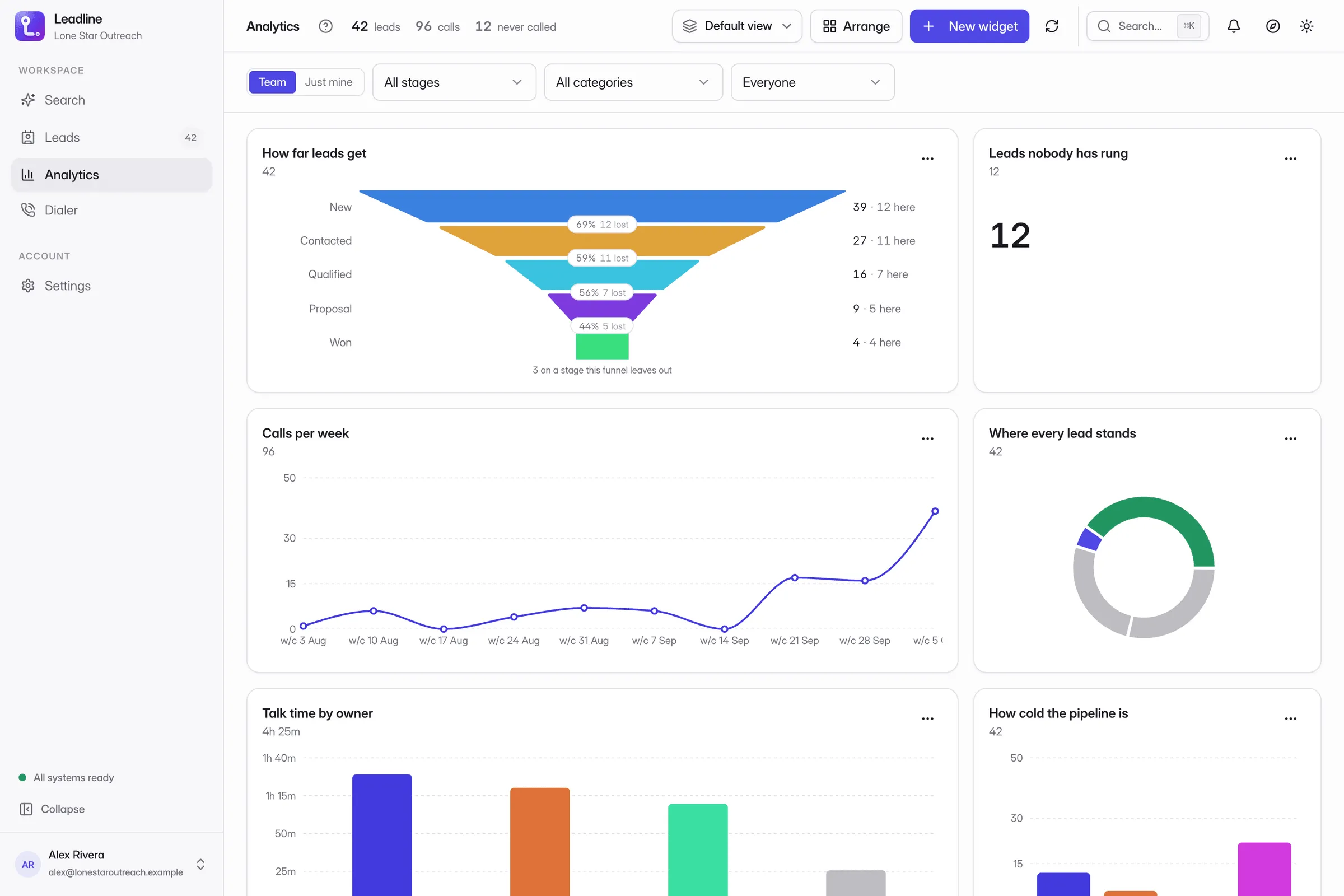Switch to Team view toggle
1344x896 pixels.
[272, 82]
